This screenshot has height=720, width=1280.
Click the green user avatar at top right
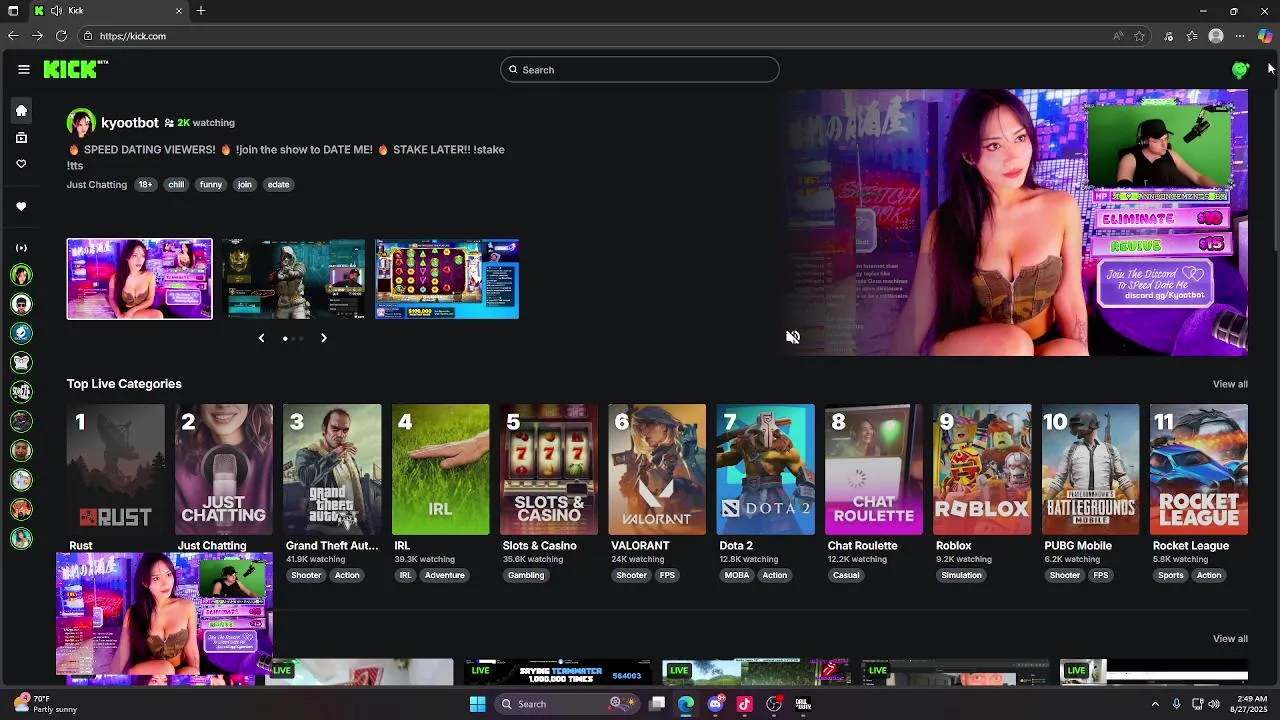point(1240,69)
